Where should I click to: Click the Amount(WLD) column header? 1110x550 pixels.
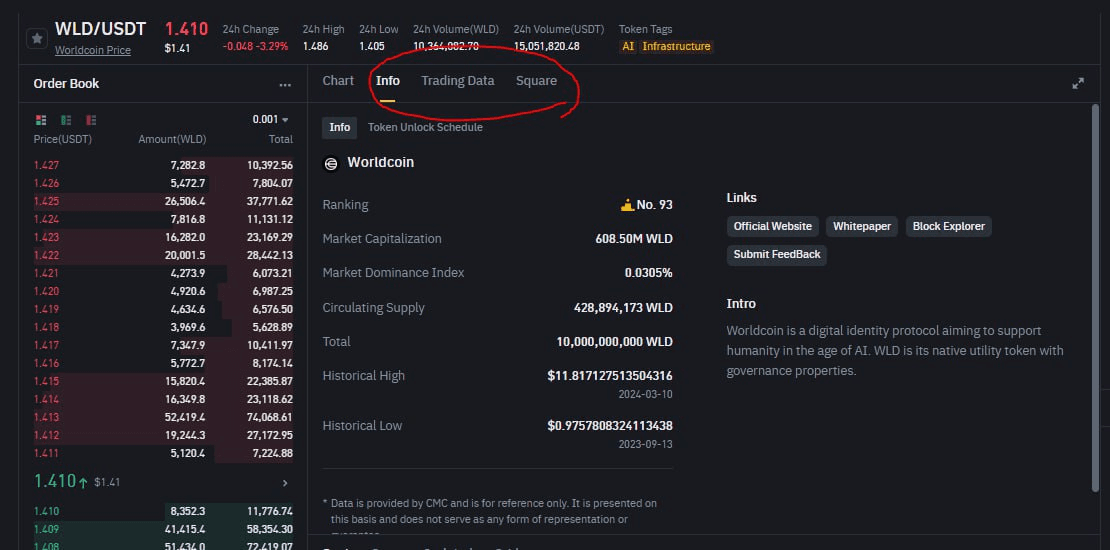click(x=172, y=139)
